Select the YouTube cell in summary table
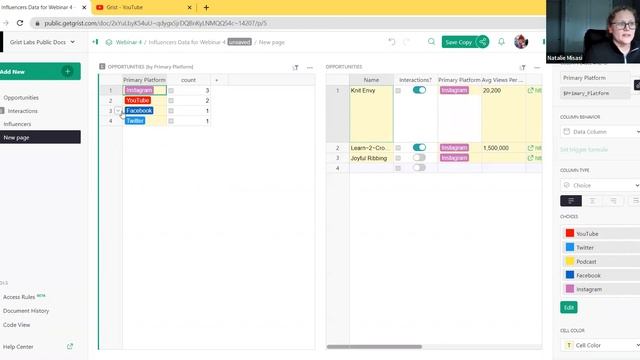Viewport: 640px width, 360px height. [144, 100]
